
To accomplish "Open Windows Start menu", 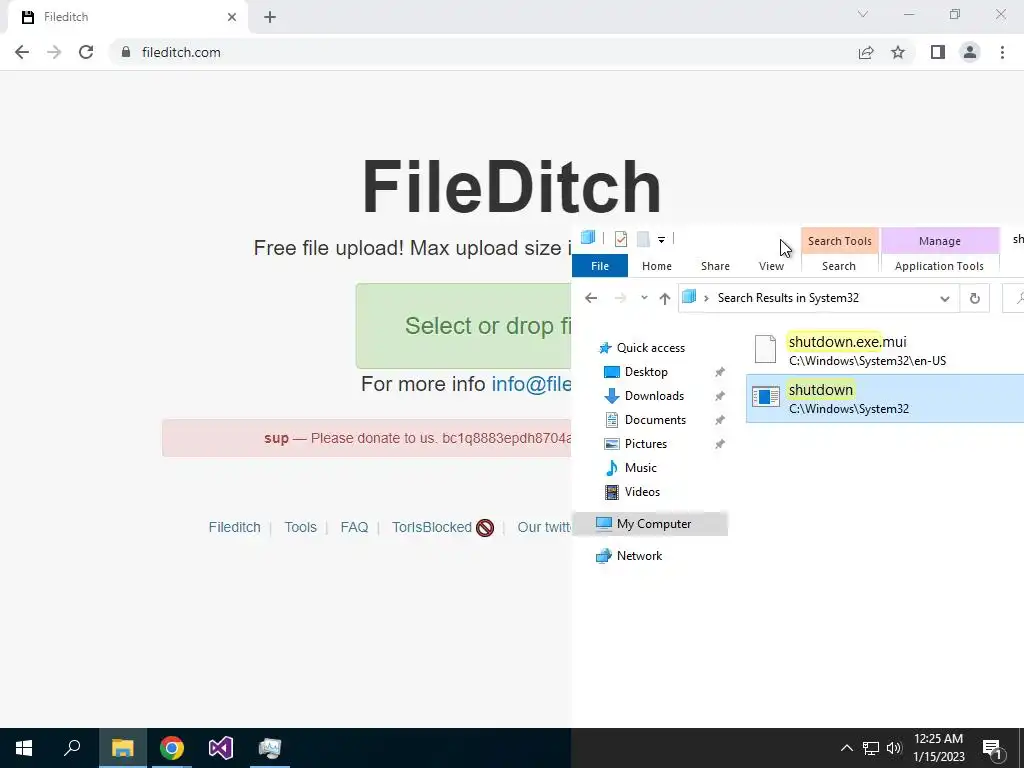I will pyautogui.click(x=24, y=748).
